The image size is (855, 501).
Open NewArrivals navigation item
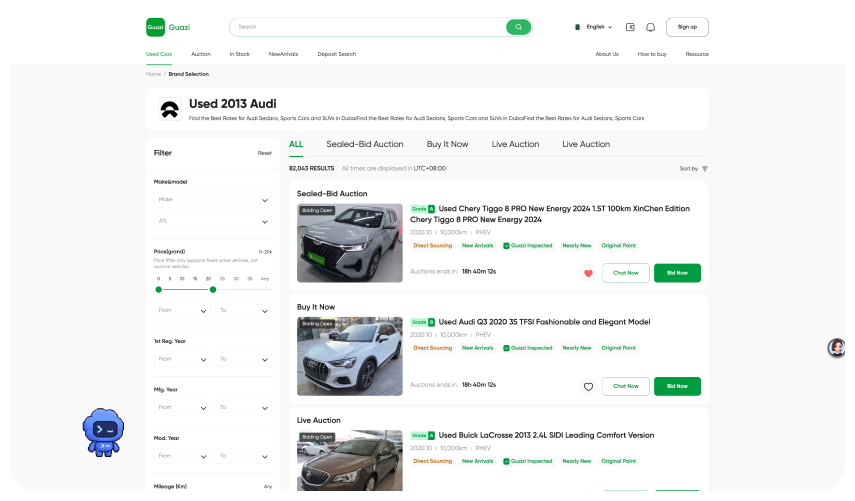pos(283,54)
